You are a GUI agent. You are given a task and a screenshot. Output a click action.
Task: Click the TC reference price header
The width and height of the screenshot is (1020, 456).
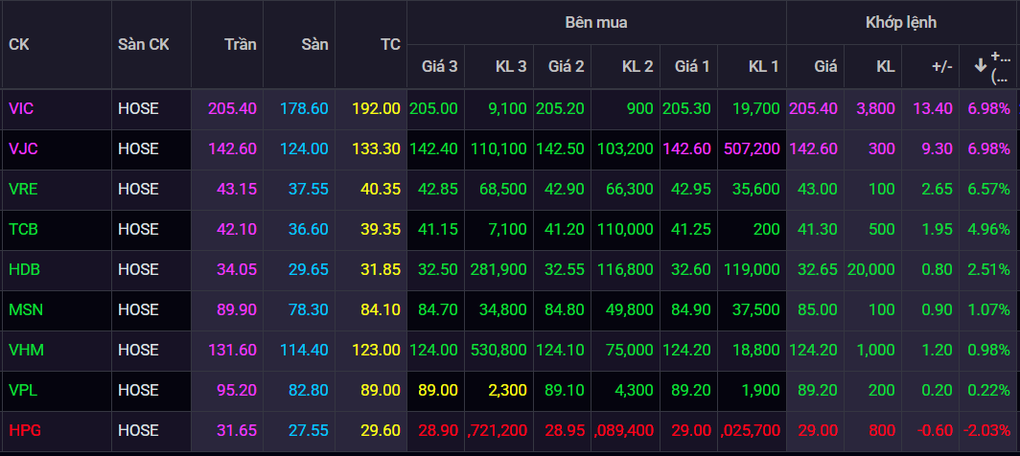[390, 44]
